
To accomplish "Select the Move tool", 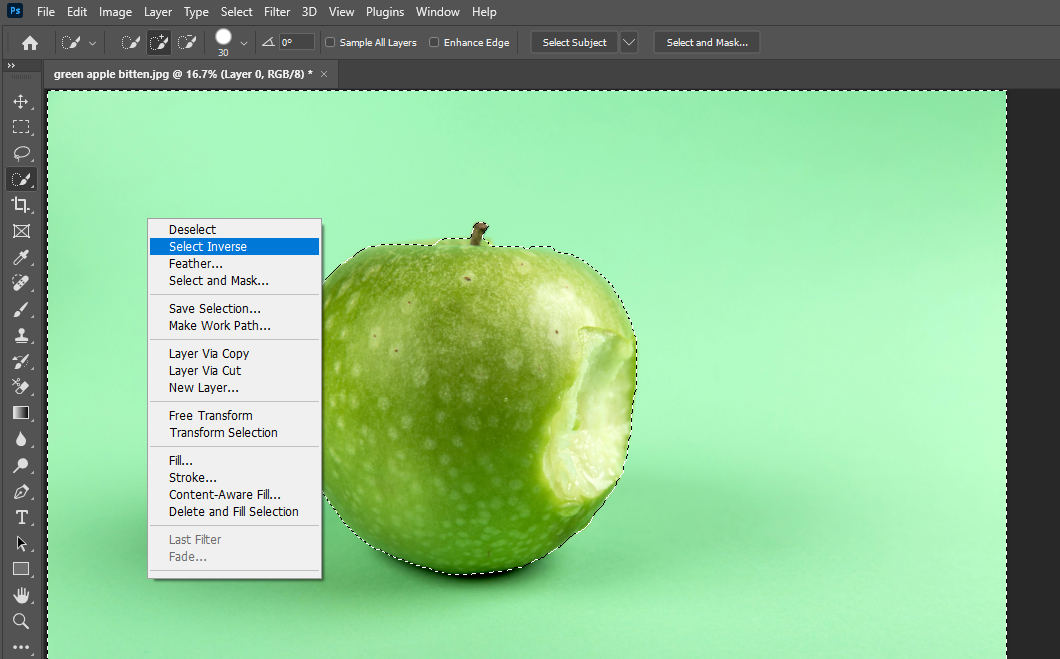I will click(21, 101).
